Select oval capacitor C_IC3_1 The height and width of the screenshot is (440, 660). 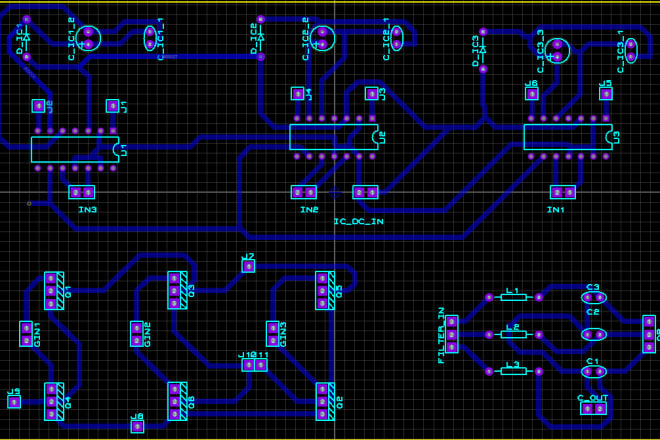[x=631, y=51]
